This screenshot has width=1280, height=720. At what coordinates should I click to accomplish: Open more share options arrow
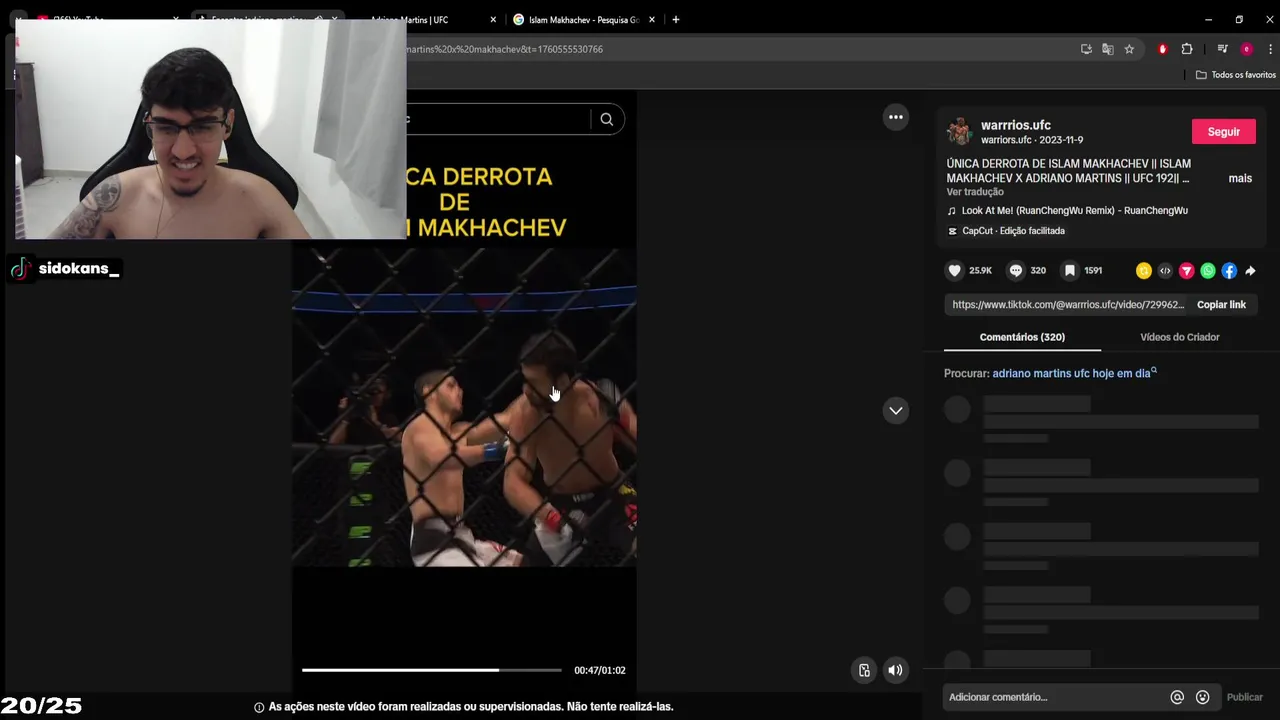[1250, 271]
